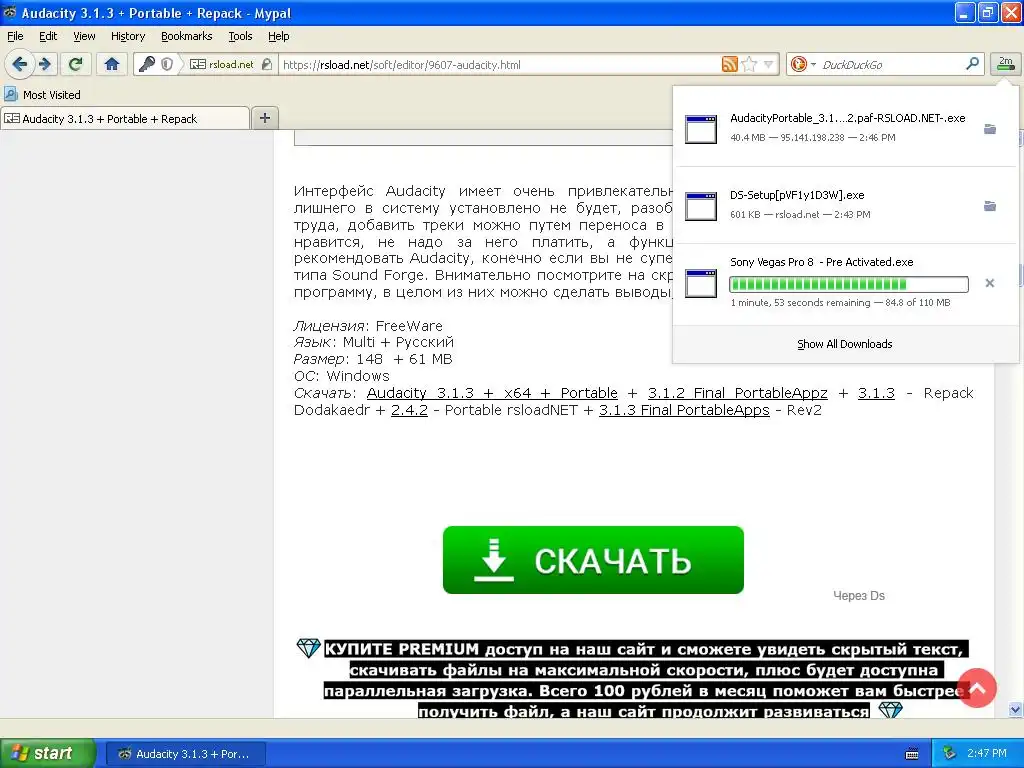Screen dimensions: 1024x768
Task: Go back with the Back arrow
Action: (x=20, y=64)
